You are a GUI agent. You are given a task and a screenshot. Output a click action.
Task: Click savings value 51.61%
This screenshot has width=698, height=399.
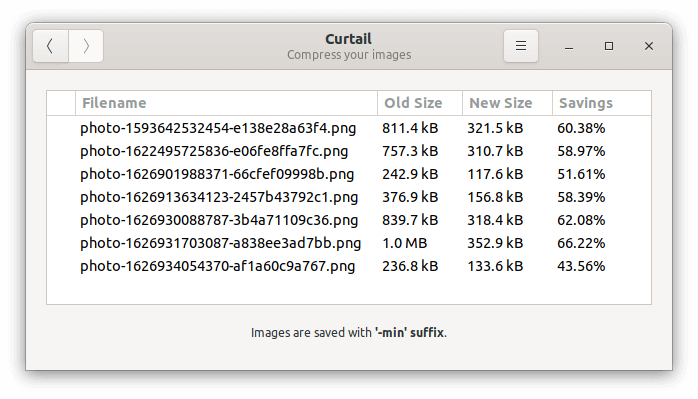point(581,174)
